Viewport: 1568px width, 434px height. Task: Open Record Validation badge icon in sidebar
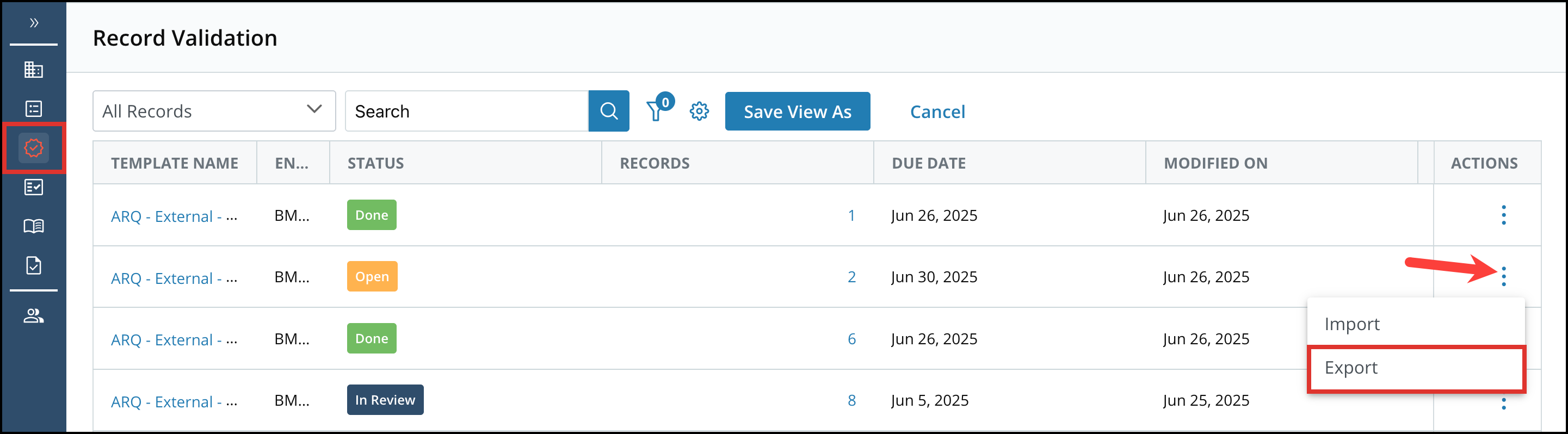[34, 148]
